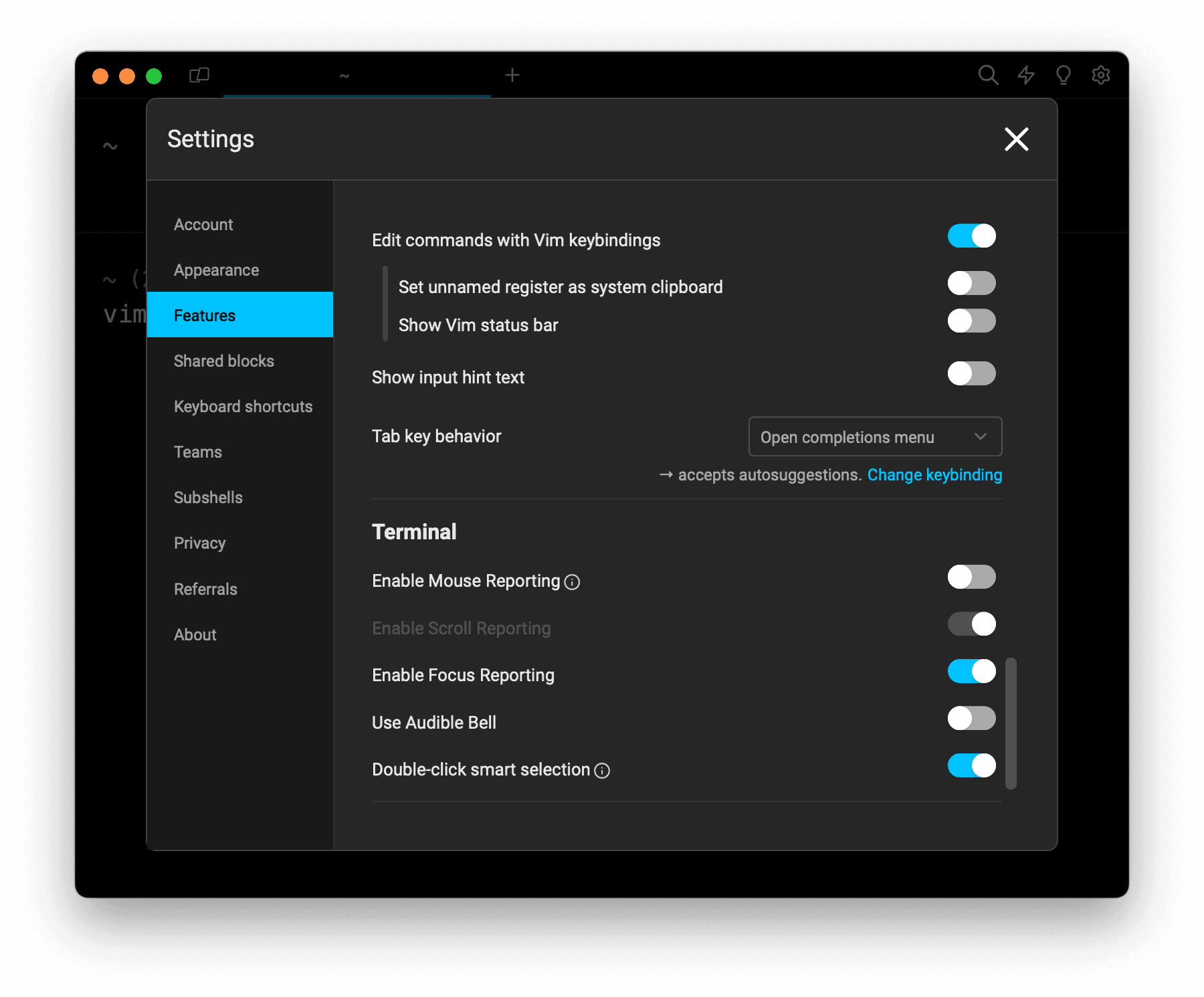The image size is (1204, 997).
Task: Toggle Show input hint text on
Action: click(x=971, y=373)
